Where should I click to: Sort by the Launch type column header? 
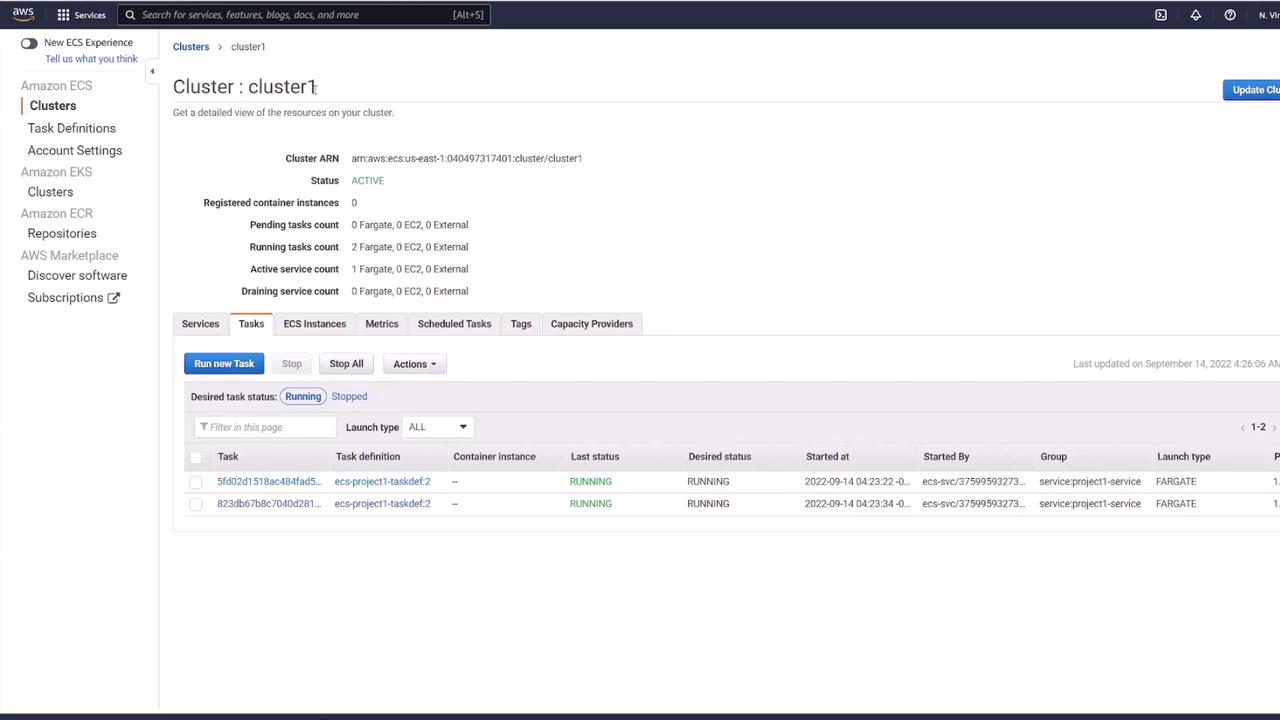click(1183, 457)
